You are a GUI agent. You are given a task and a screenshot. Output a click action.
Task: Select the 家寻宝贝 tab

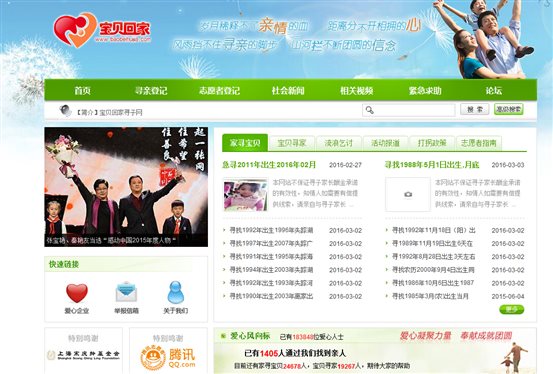tap(245, 143)
